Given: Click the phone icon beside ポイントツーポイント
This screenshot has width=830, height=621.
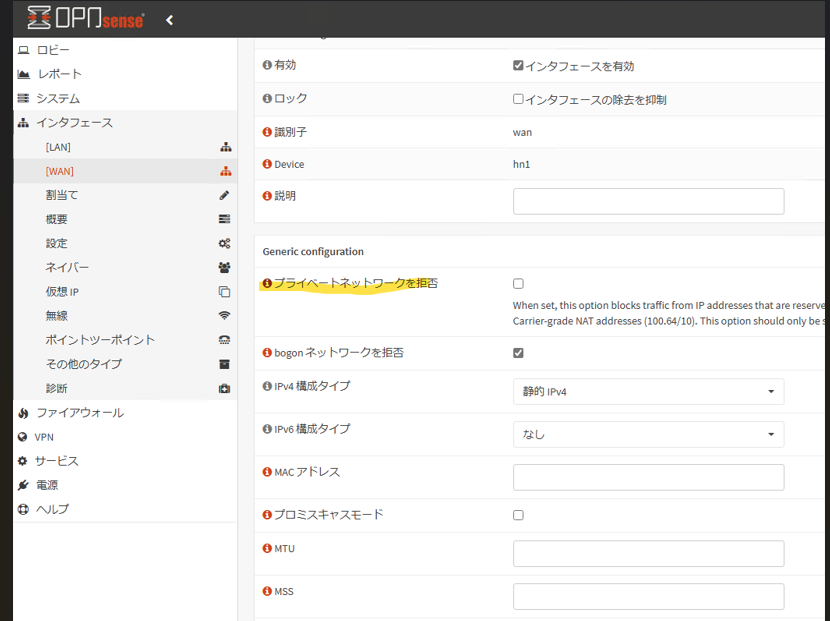Looking at the screenshot, I should tap(224, 340).
